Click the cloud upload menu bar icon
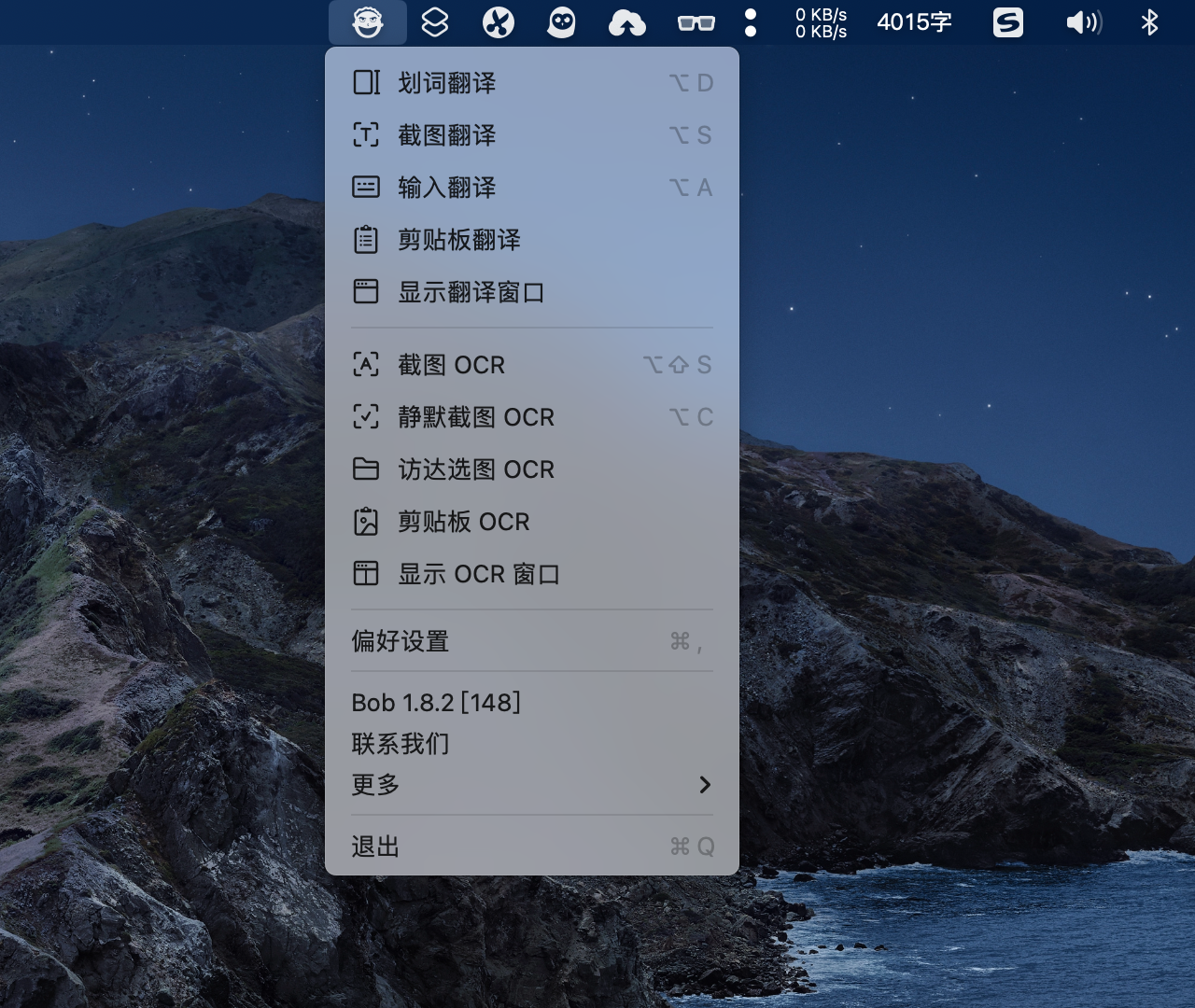Screen dimensions: 1195x1008 pyautogui.click(x=627, y=21)
